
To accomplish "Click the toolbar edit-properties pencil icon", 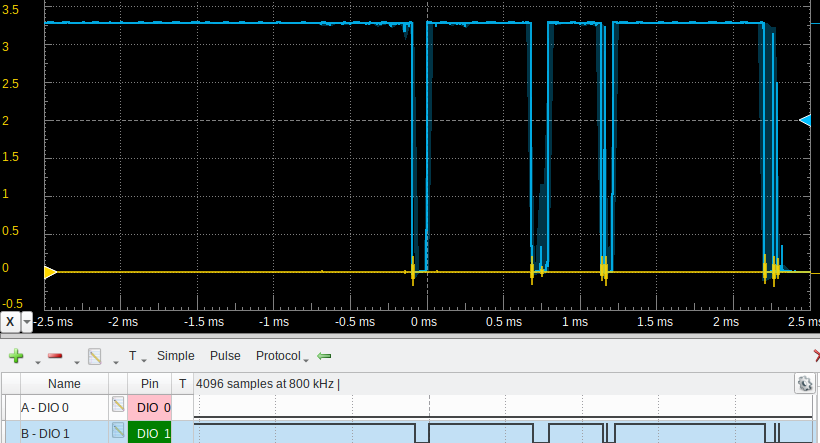I will tap(95, 356).
